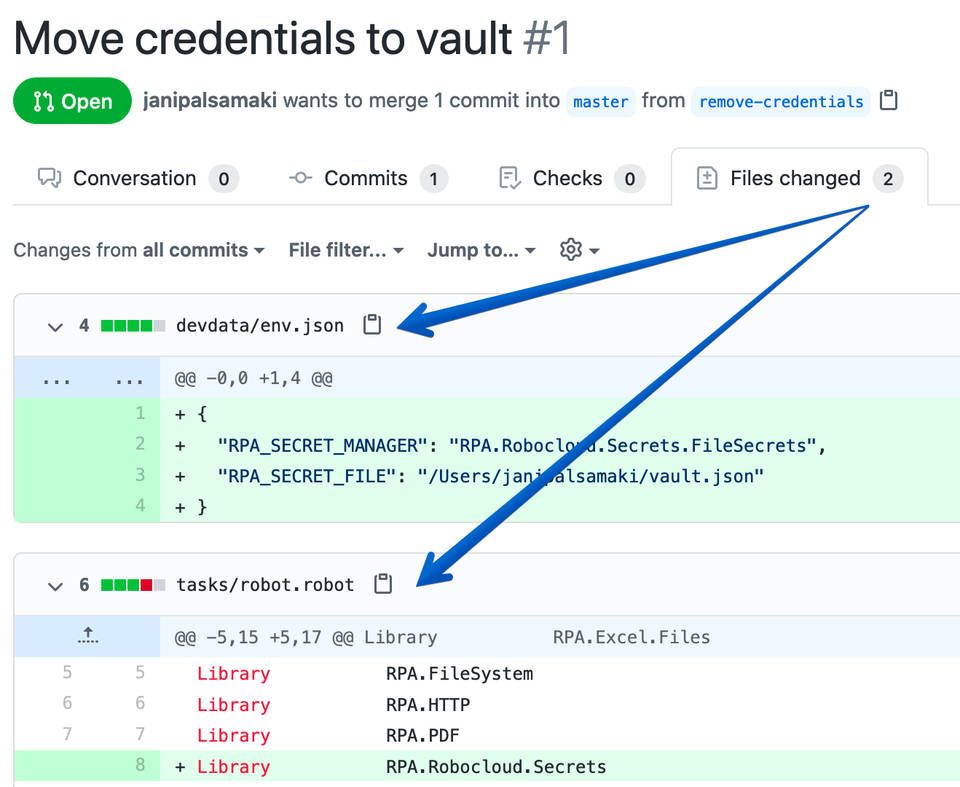Click expand-up hunk icon in robot.robot
Image resolution: width=960 pixels, height=787 pixels.
click(x=88, y=636)
